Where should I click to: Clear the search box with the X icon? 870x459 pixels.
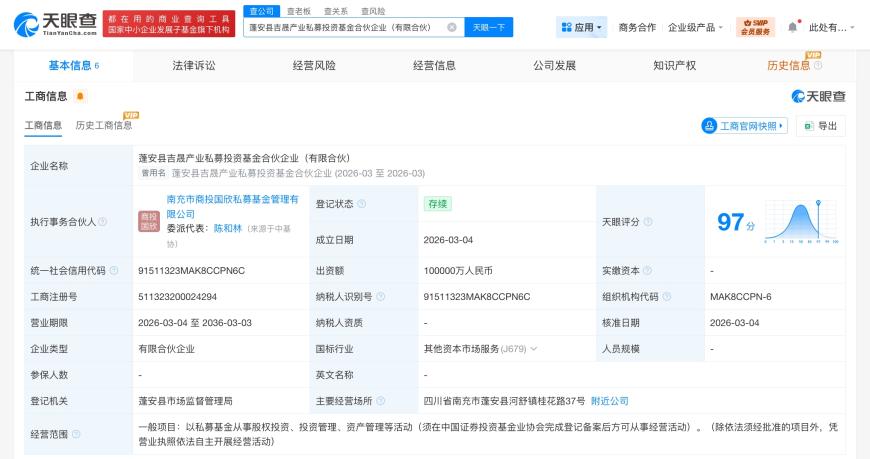(x=452, y=27)
